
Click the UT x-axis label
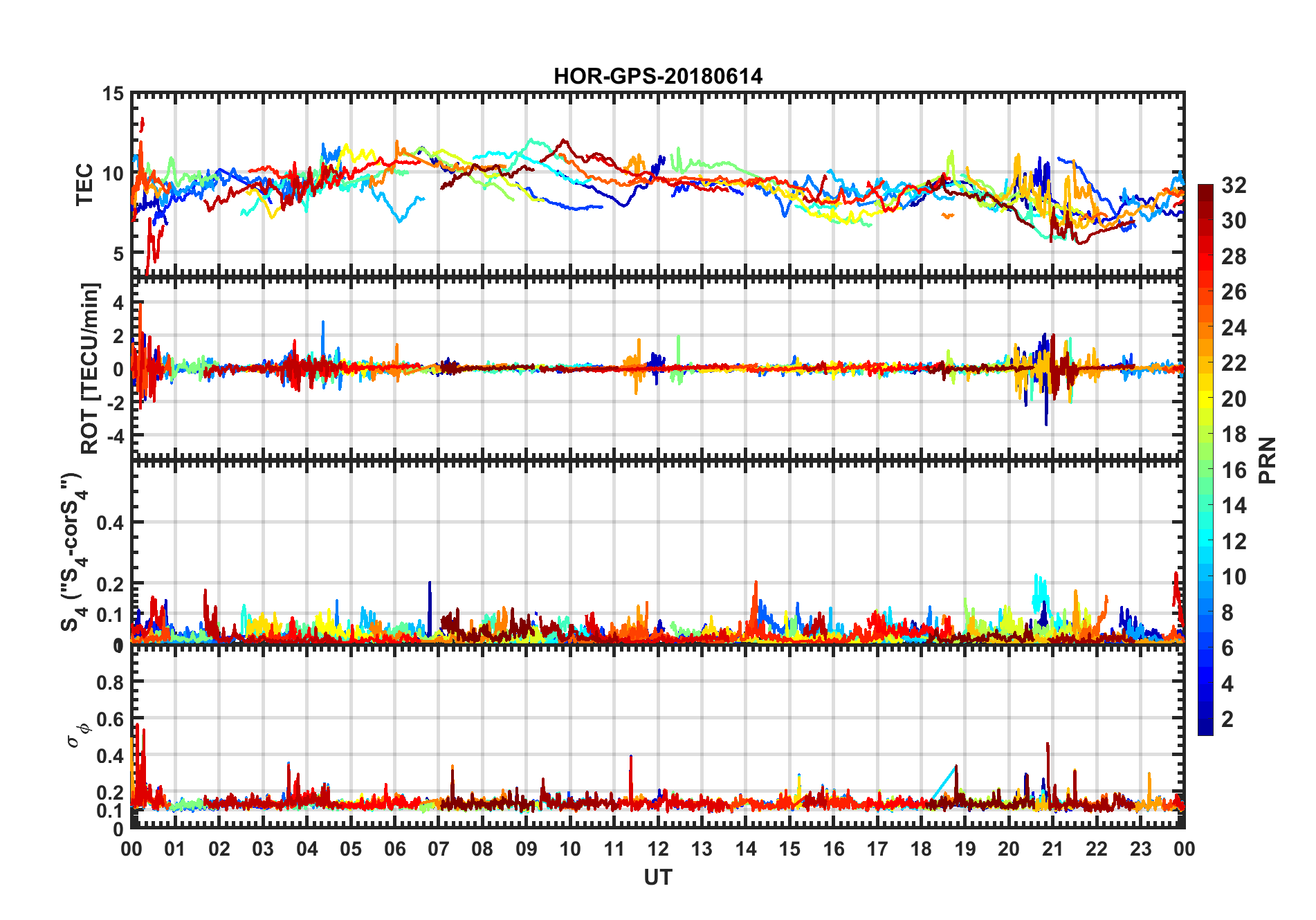point(658,878)
